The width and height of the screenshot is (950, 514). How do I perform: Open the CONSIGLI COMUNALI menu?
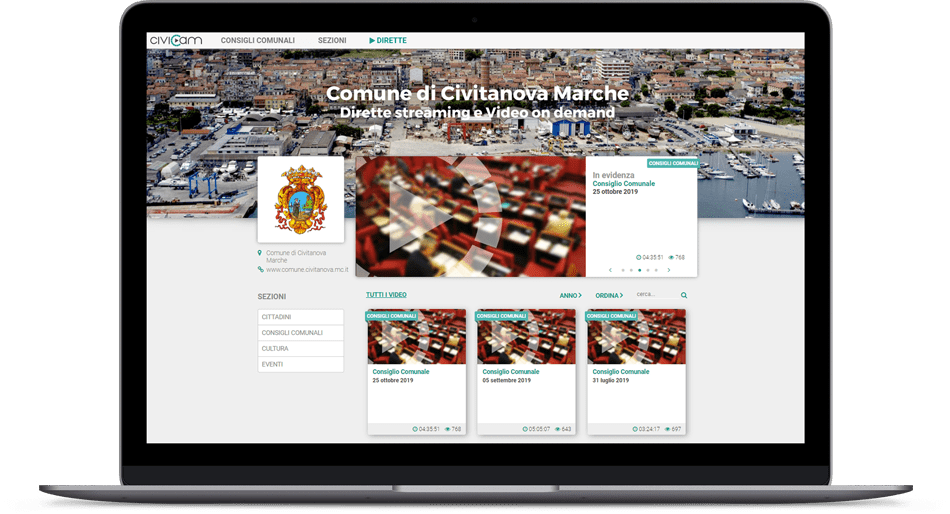coord(257,41)
